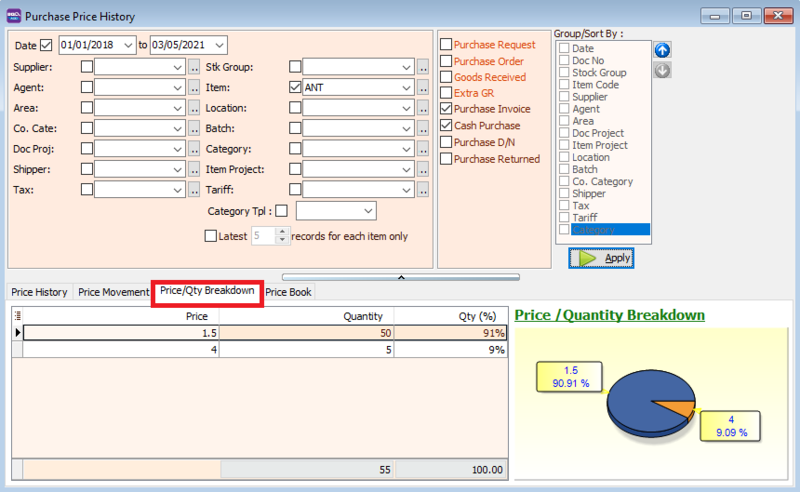This screenshot has width=800, height=492.
Task: Increase the Latest records spinner value
Action: pos(282,232)
